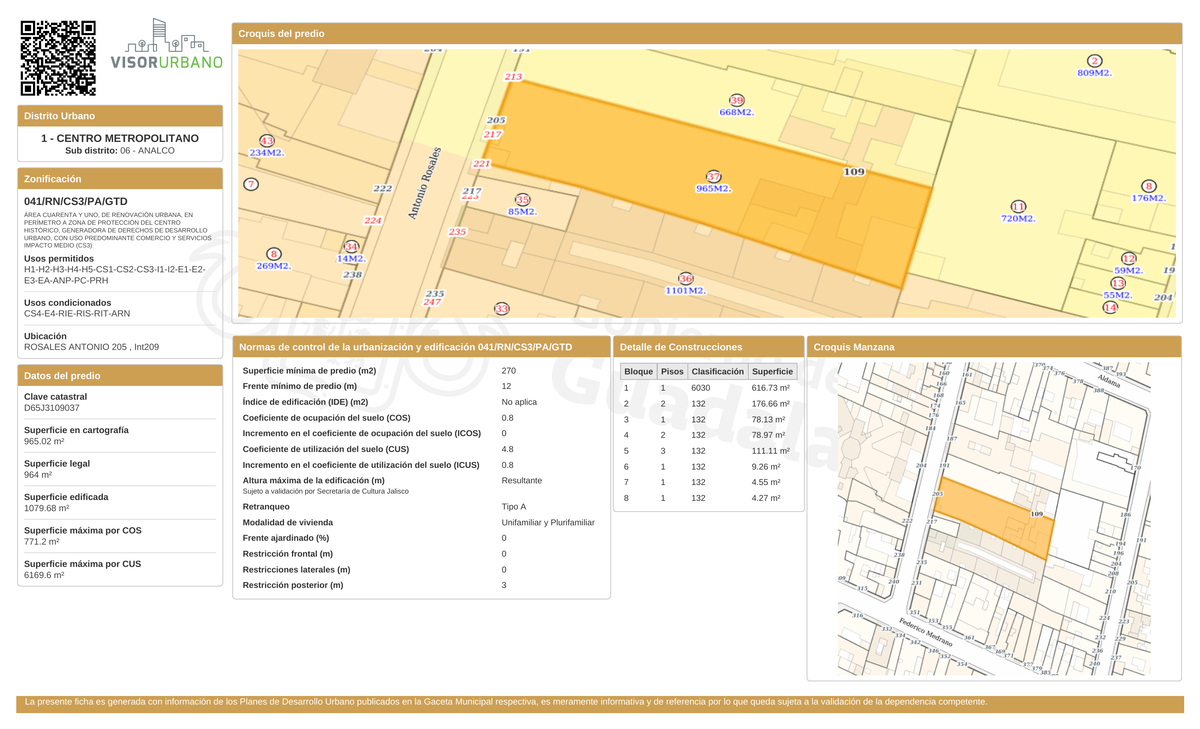Click the Pisos column header
Image resolution: width=1200 pixels, height=729 pixels.
tap(672, 371)
